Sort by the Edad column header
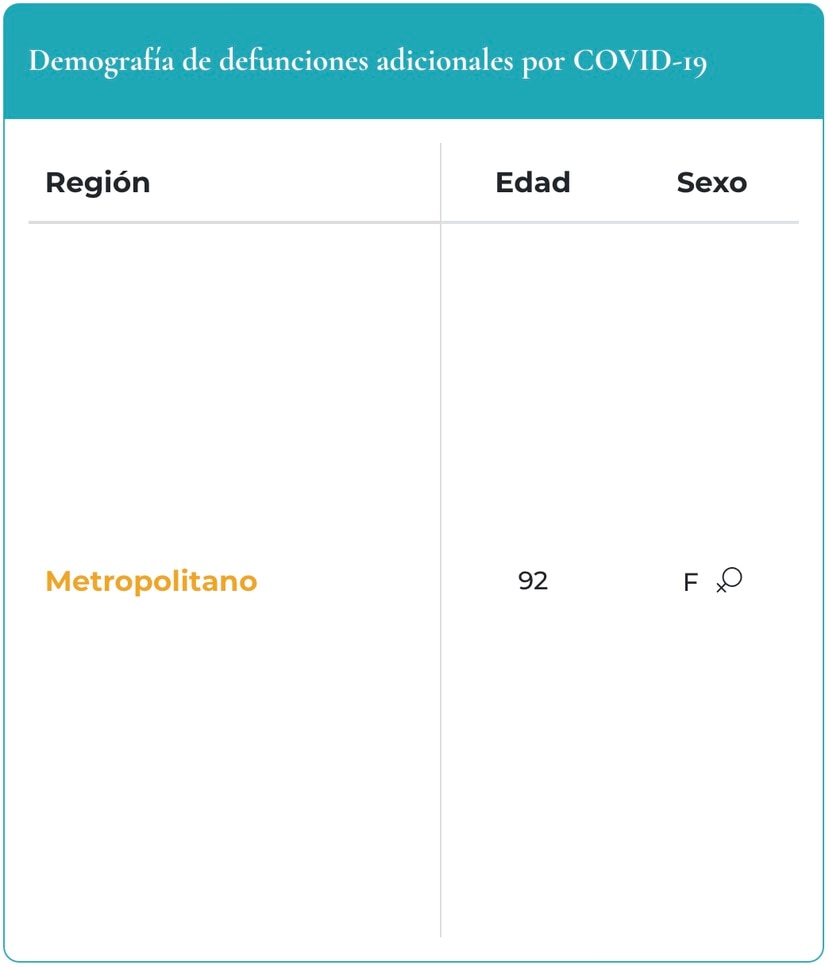Screen dimensions: 829x969 [x=533, y=182]
